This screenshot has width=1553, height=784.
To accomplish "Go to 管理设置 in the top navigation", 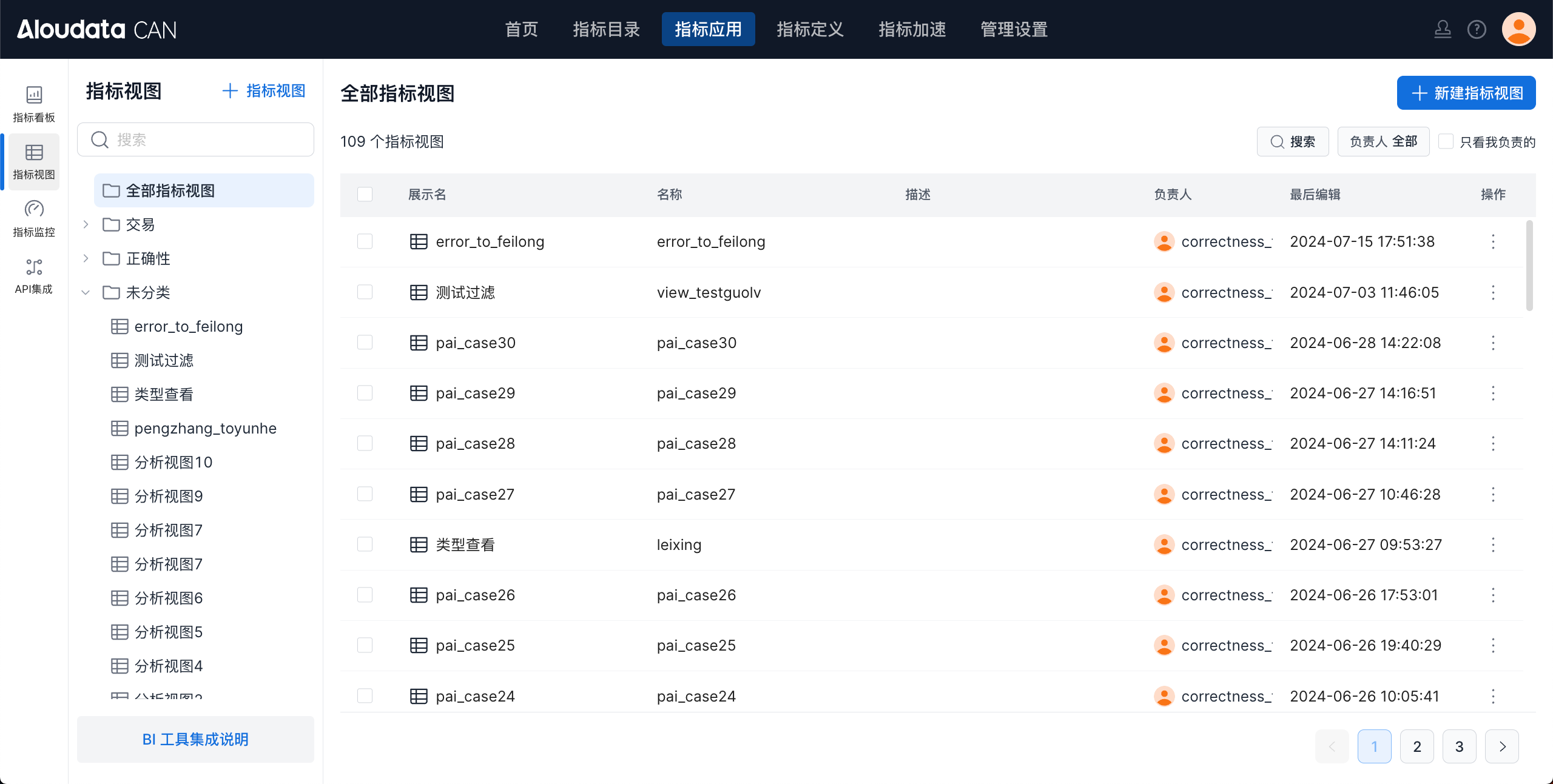I will [x=1014, y=29].
